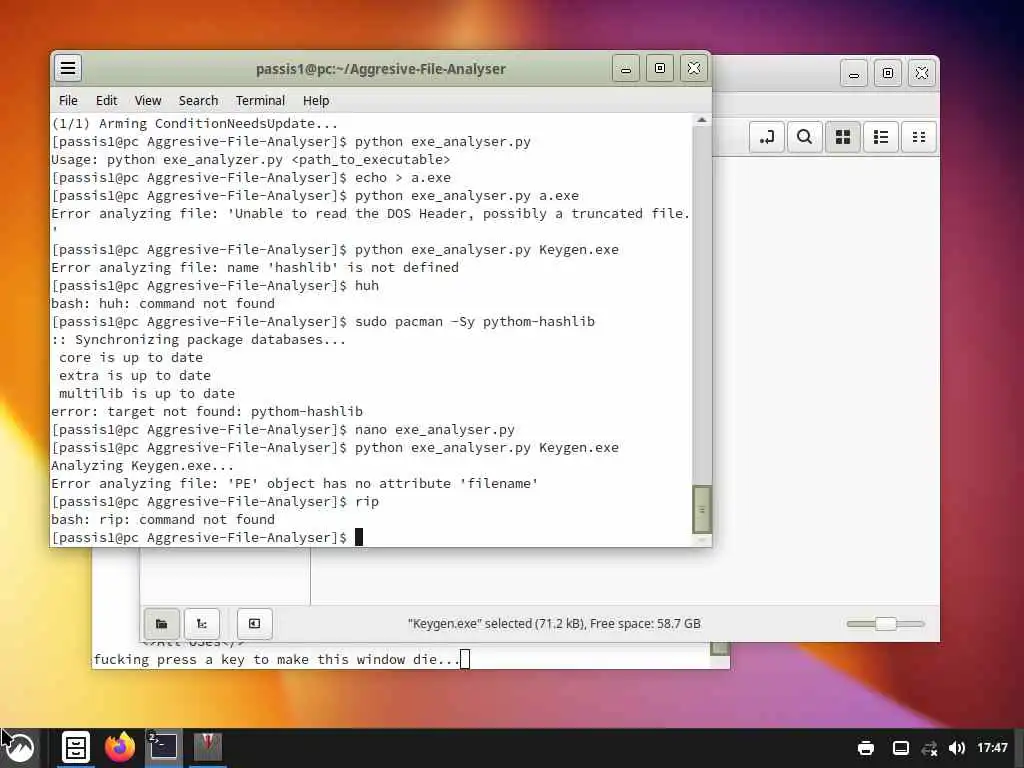Close the terminal window
1024x768 pixels.
pyautogui.click(x=694, y=69)
